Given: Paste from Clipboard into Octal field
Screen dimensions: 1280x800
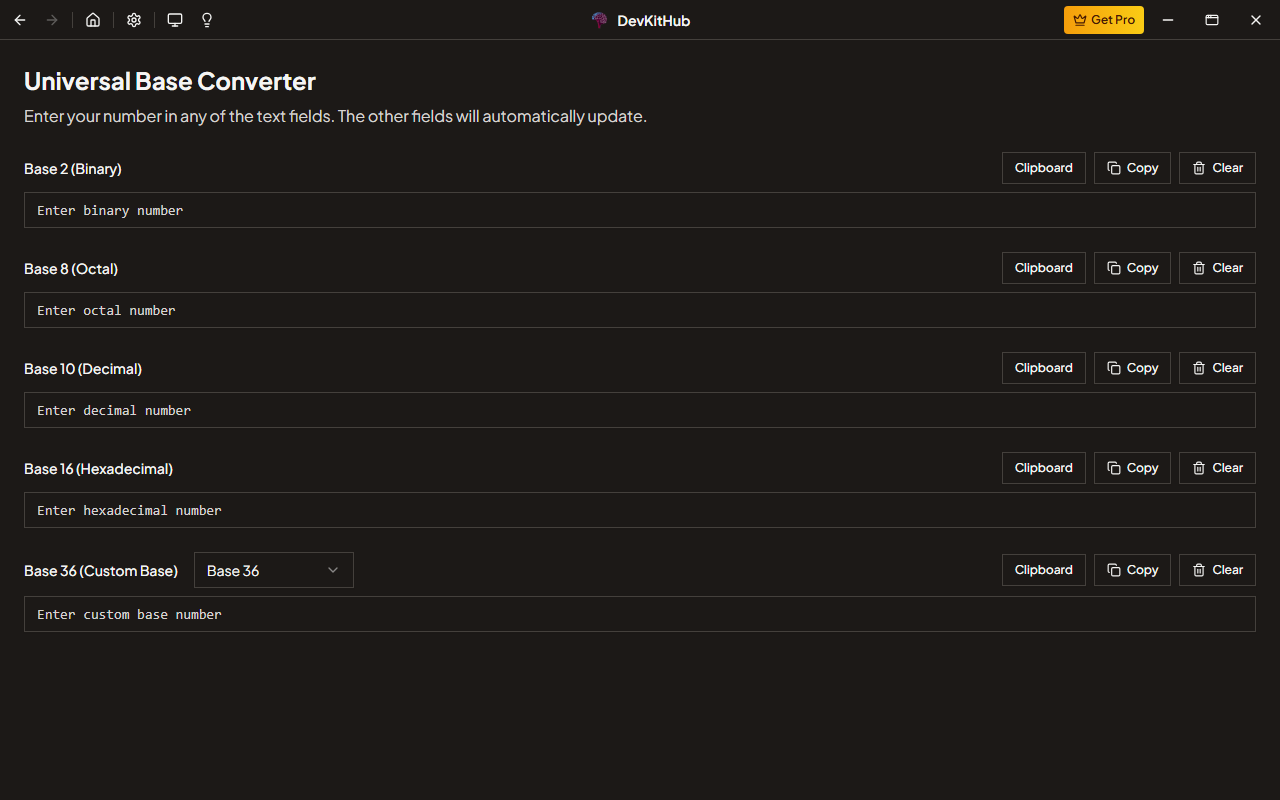Looking at the screenshot, I should 1044,268.
